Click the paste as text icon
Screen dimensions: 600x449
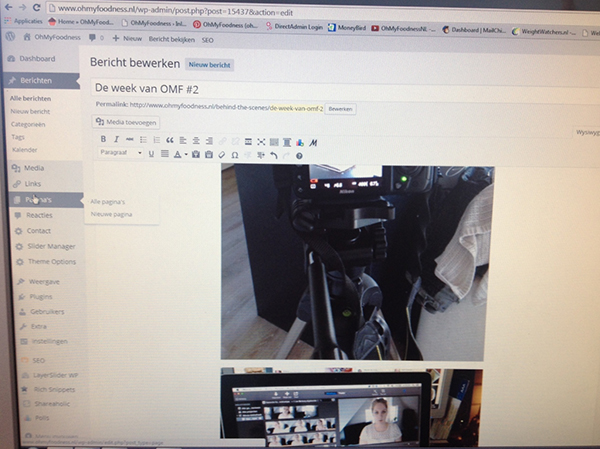[196, 155]
